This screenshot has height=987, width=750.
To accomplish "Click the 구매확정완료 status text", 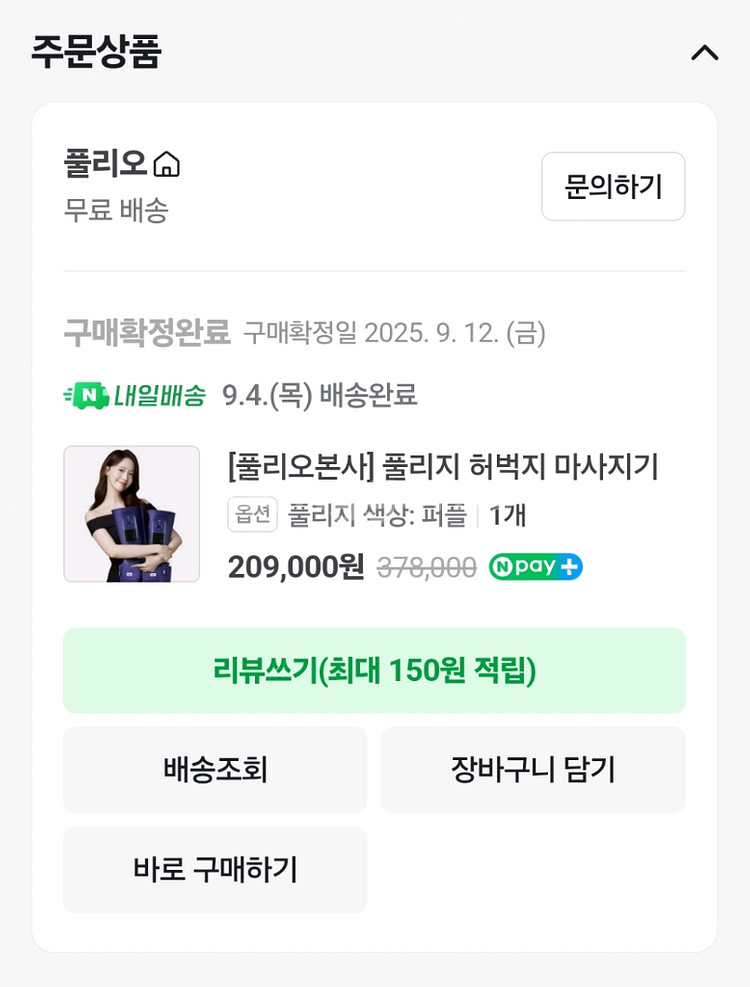I will [147, 332].
